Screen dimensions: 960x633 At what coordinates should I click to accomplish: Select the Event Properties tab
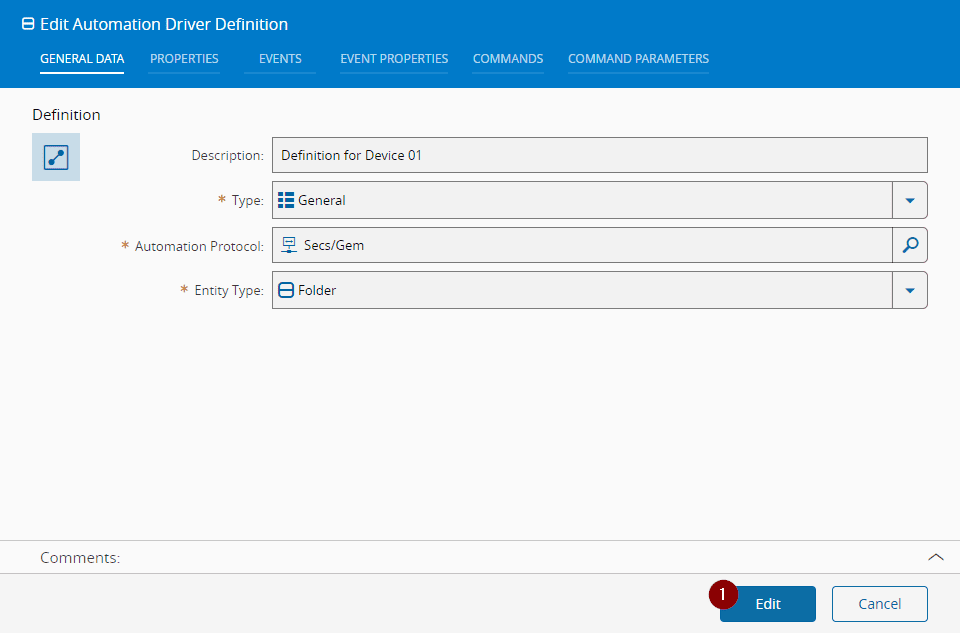point(394,59)
